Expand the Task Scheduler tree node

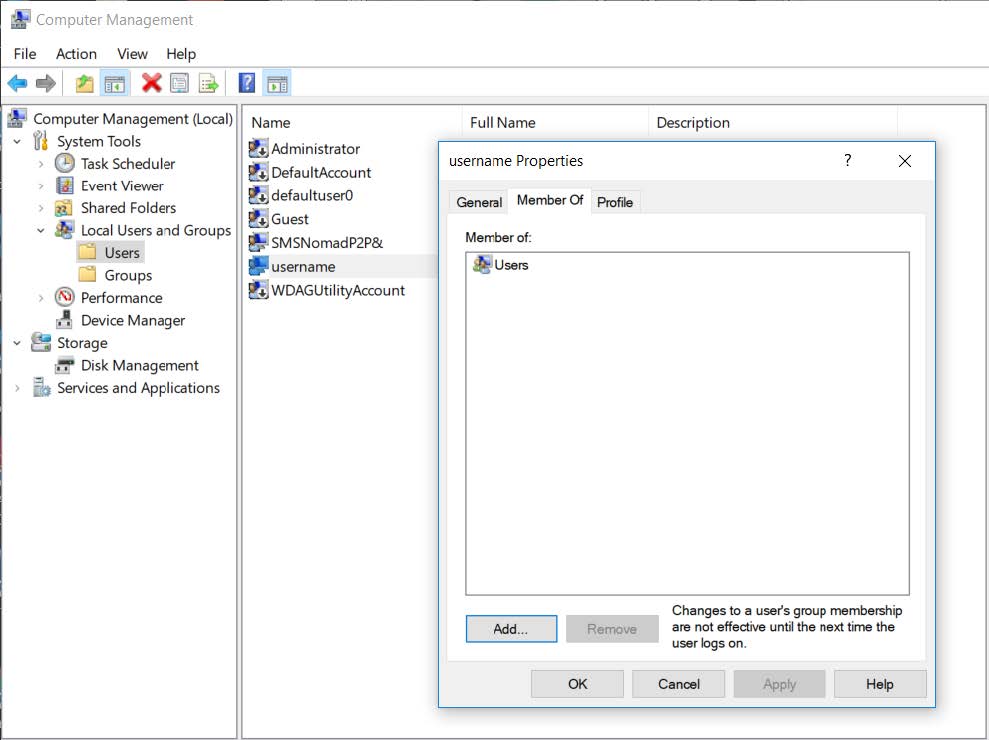pyautogui.click(x=39, y=163)
